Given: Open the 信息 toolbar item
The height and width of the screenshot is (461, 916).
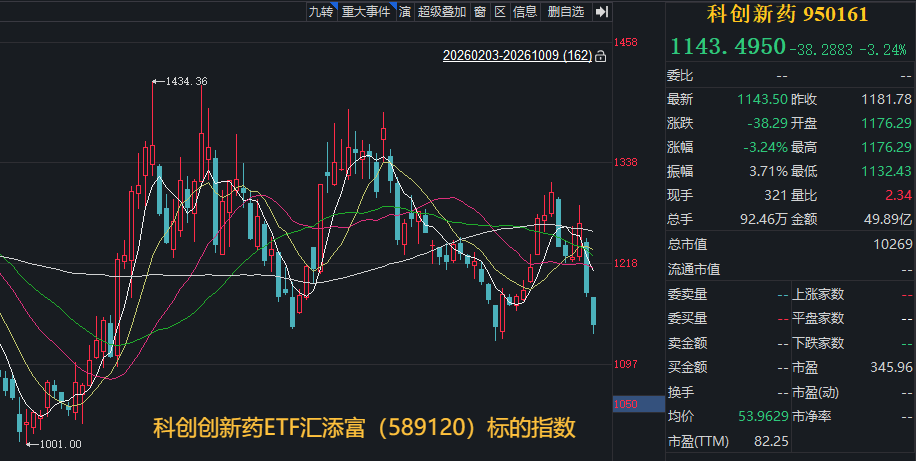Looking at the screenshot, I should click(x=525, y=12).
